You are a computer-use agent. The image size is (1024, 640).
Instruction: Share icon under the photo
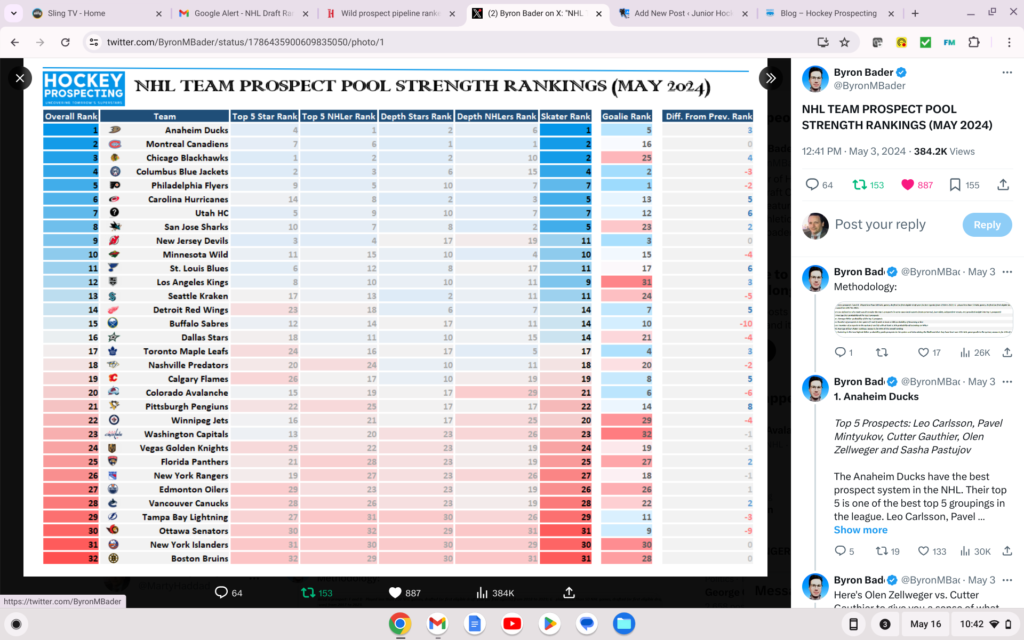point(569,592)
